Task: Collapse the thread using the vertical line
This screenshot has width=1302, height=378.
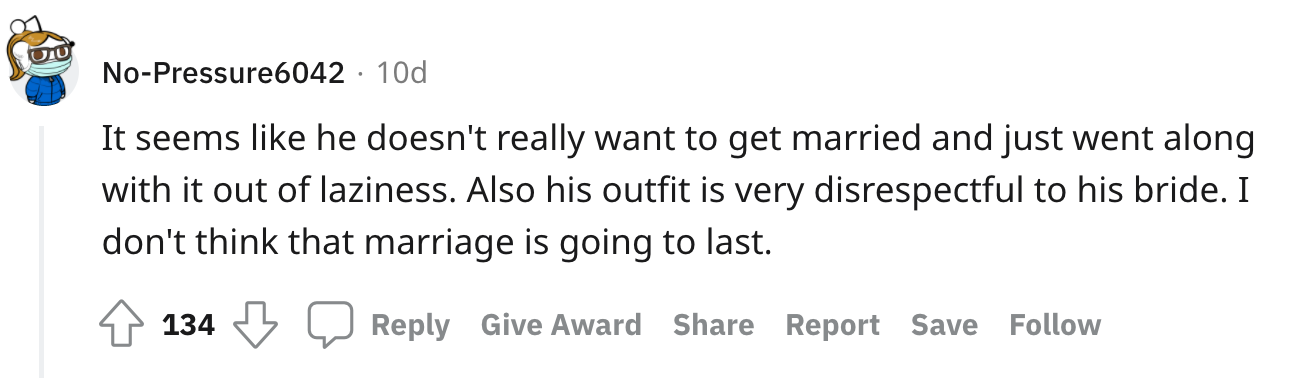Action: click(42, 251)
